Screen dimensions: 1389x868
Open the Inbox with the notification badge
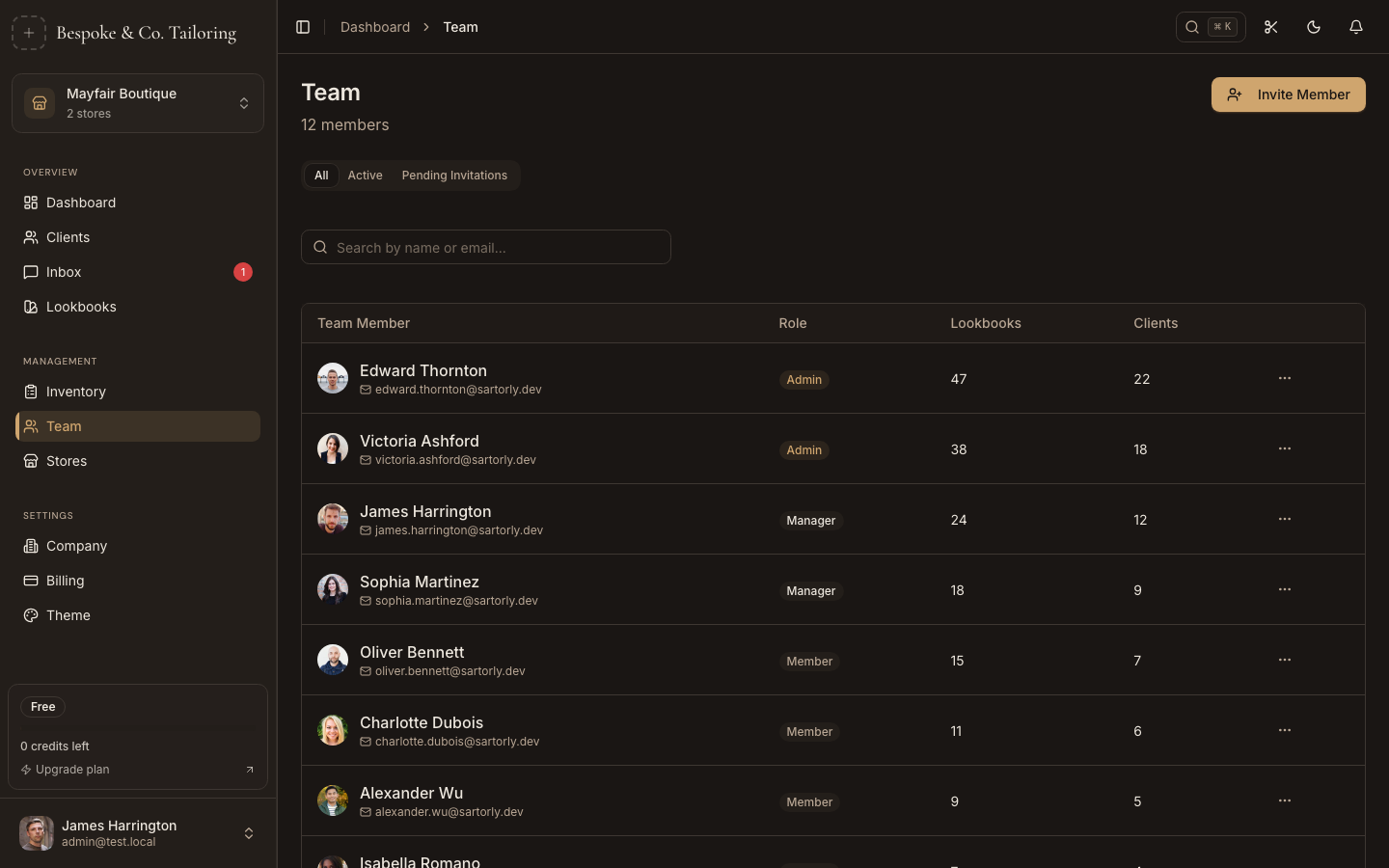point(64,272)
